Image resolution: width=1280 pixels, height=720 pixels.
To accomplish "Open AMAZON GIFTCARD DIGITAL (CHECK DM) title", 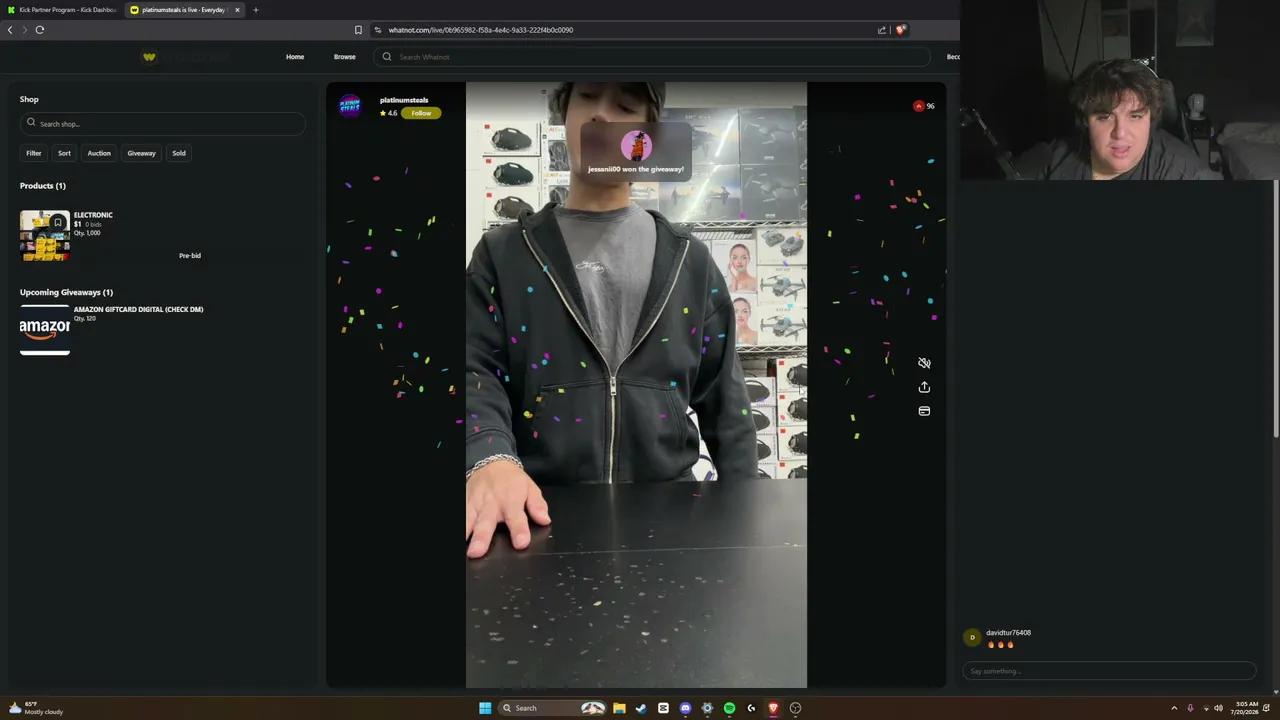I will coord(138,310).
